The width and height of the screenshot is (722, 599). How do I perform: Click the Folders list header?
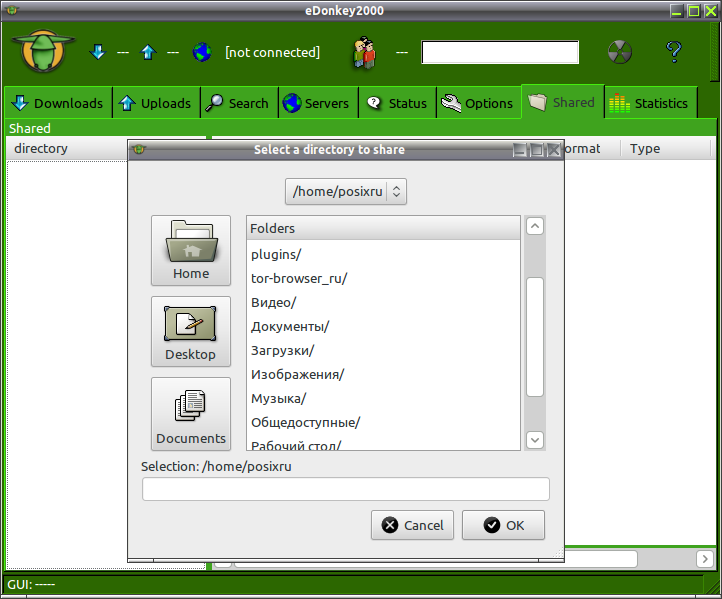pyautogui.click(x=383, y=228)
